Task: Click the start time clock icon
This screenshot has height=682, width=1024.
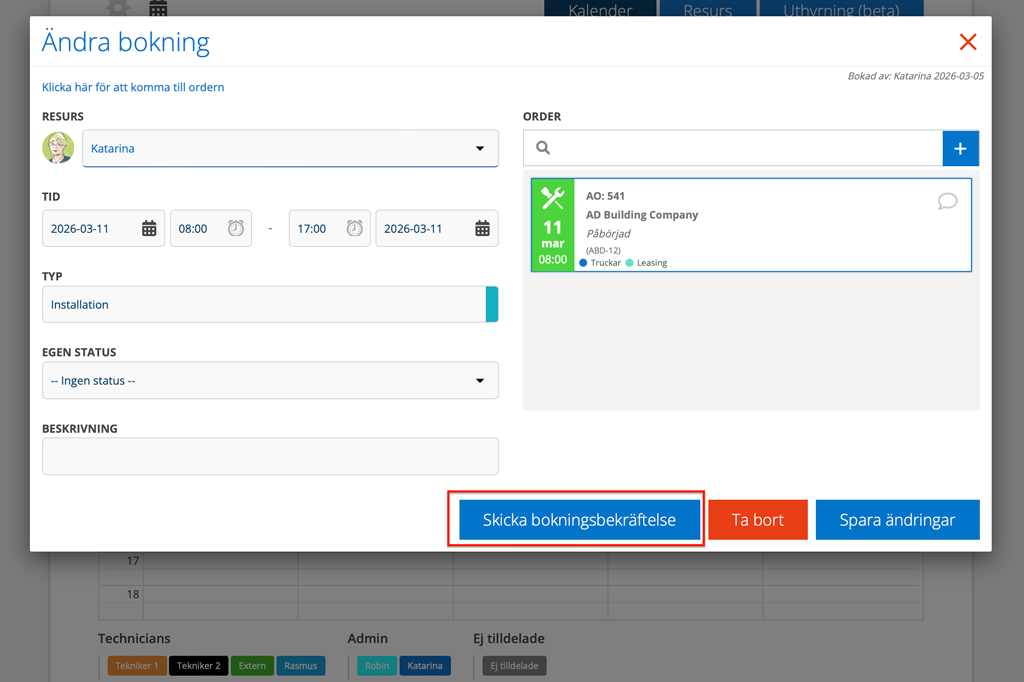Action: [236, 229]
